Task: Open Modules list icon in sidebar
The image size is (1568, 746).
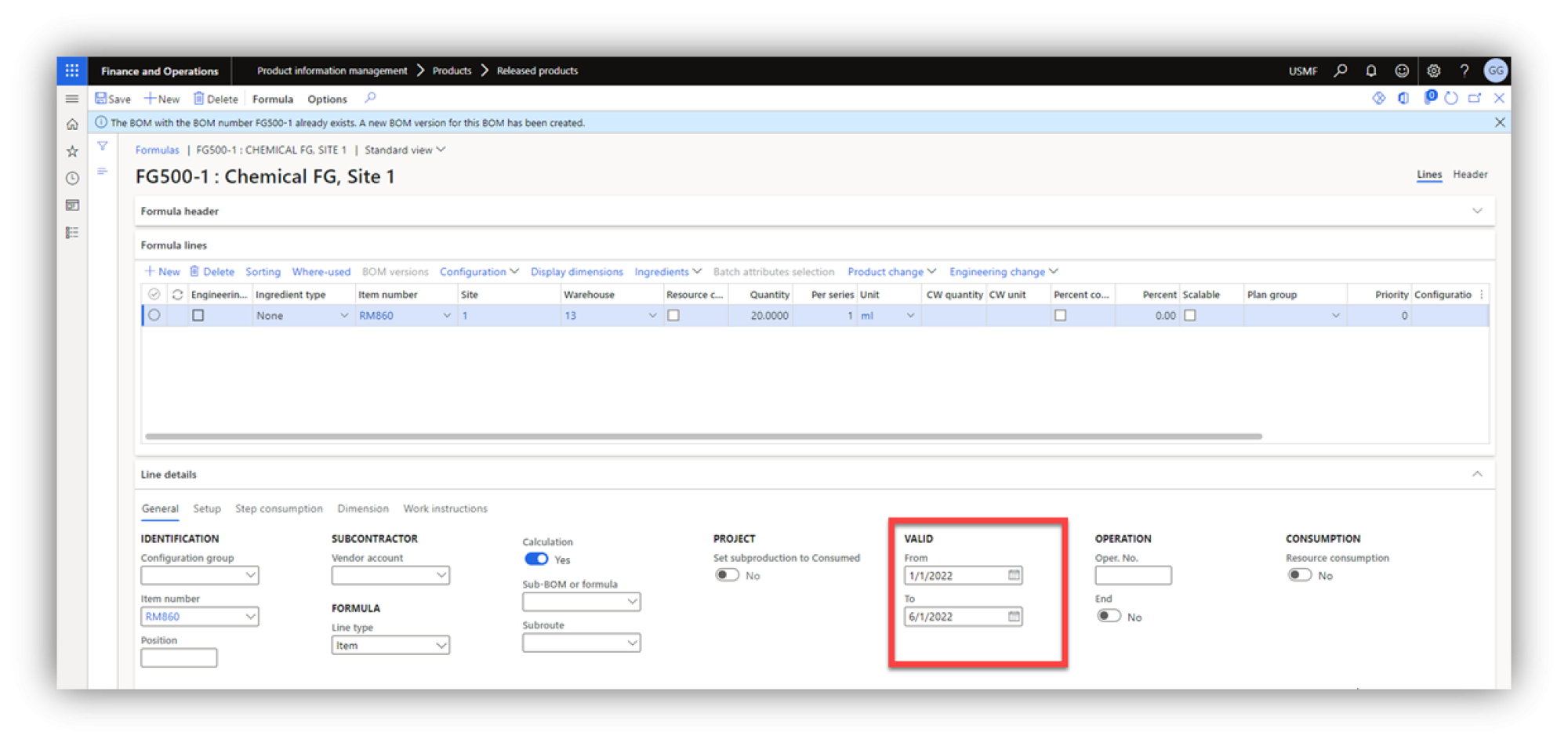Action: [72, 233]
